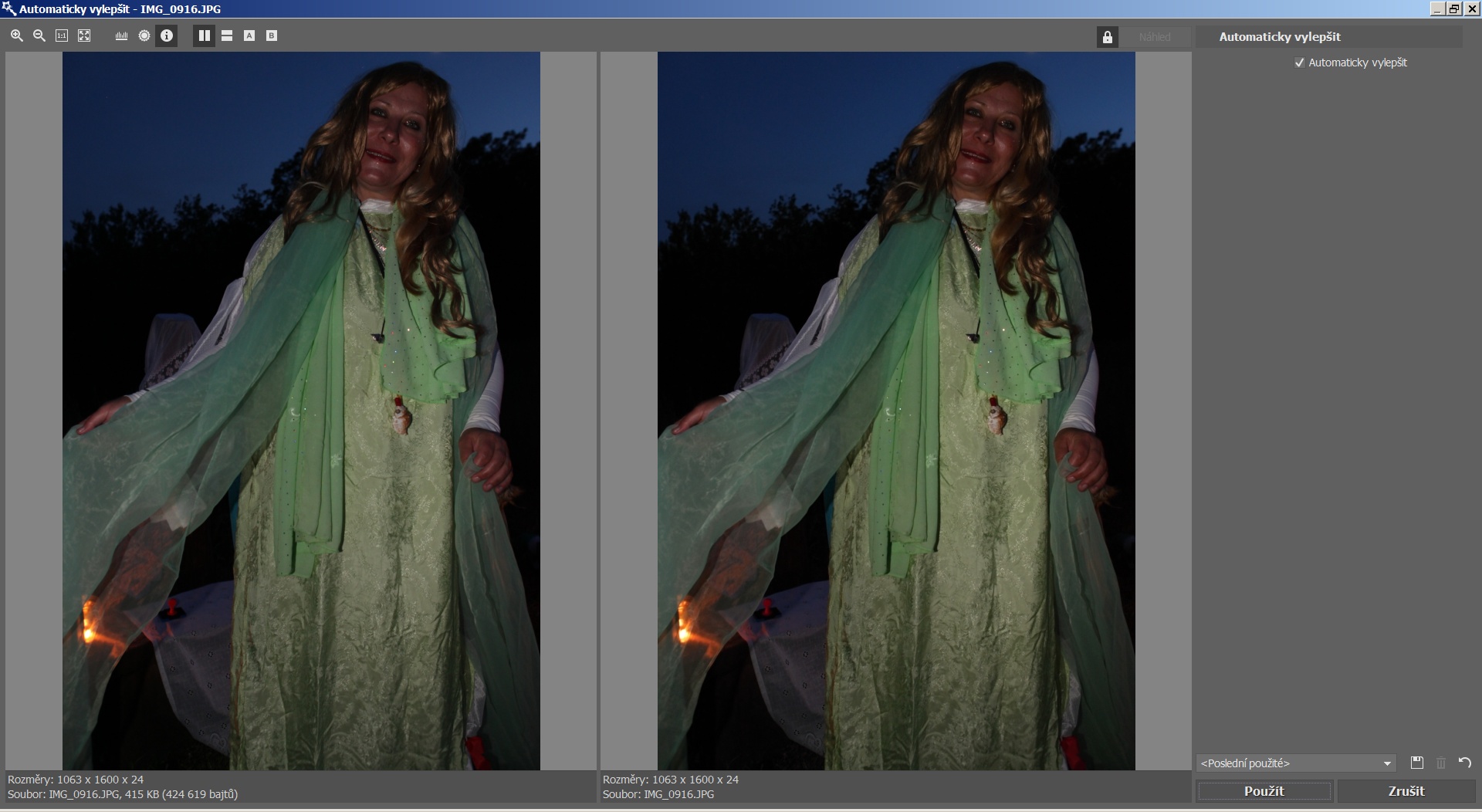Switch to side-by-side vertical split view
The width and height of the screenshot is (1482, 812).
(x=205, y=36)
